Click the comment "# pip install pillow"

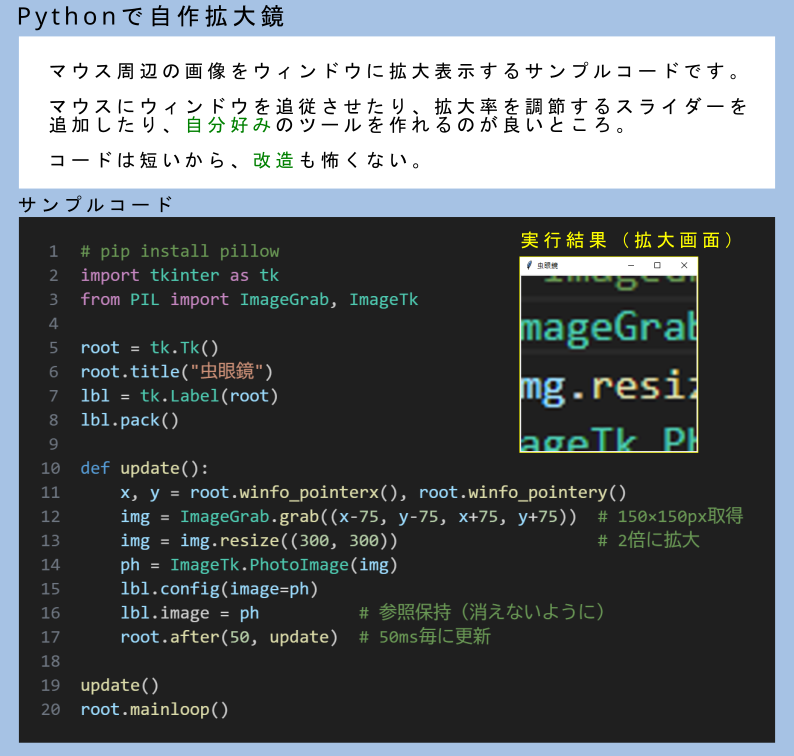180,251
